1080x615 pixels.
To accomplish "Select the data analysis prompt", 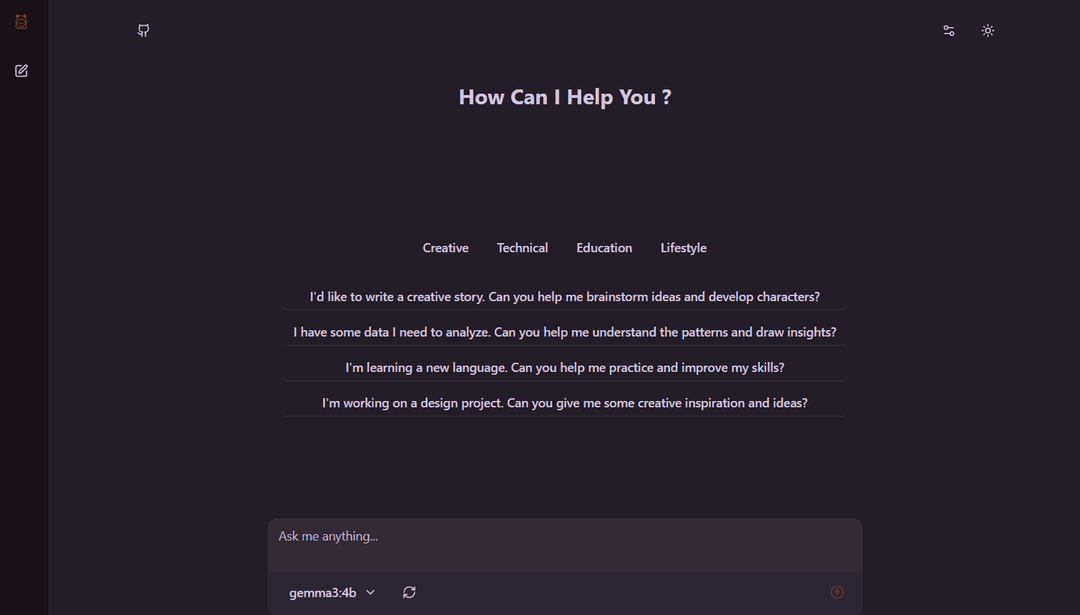I will pos(564,331).
